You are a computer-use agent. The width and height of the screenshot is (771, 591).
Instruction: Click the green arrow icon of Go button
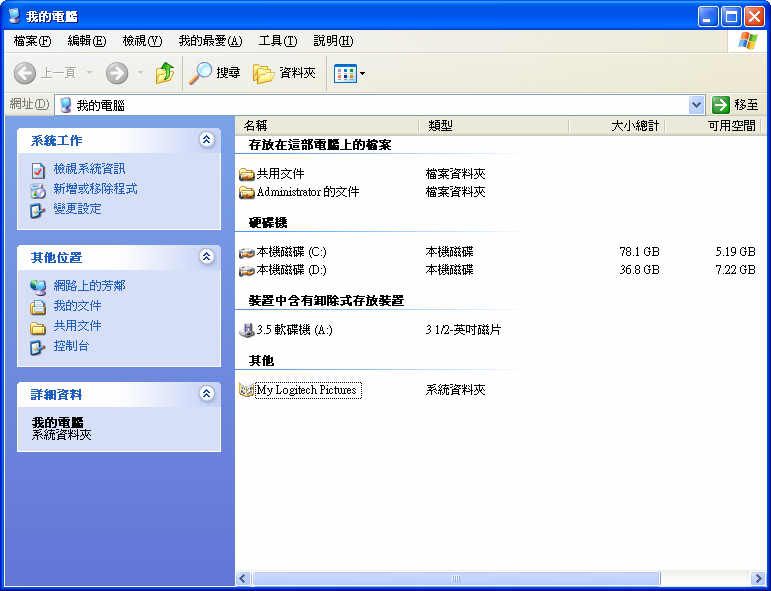click(x=720, y=105)
